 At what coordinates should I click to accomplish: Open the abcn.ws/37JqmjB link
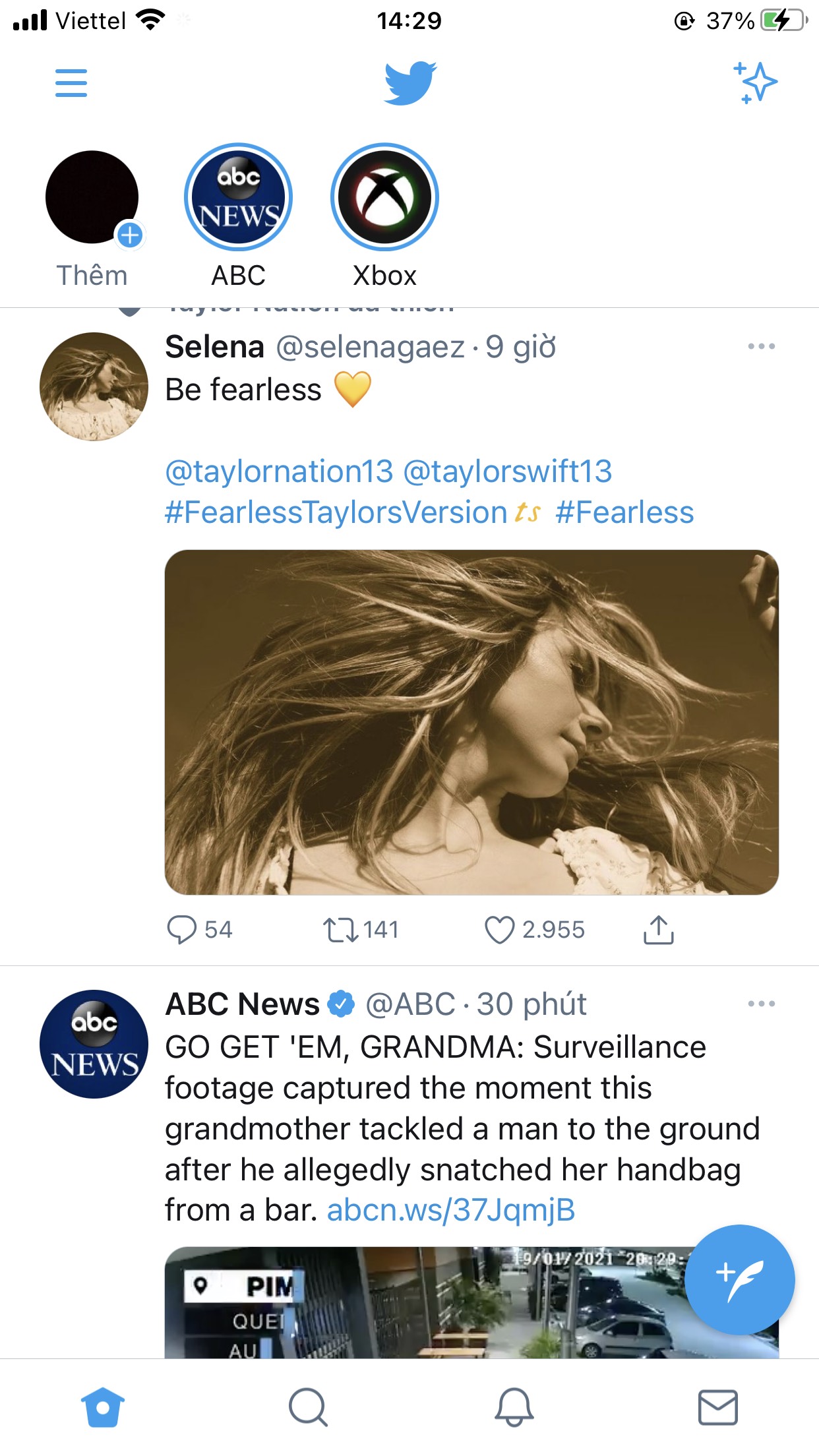(x=451, y=1210)
